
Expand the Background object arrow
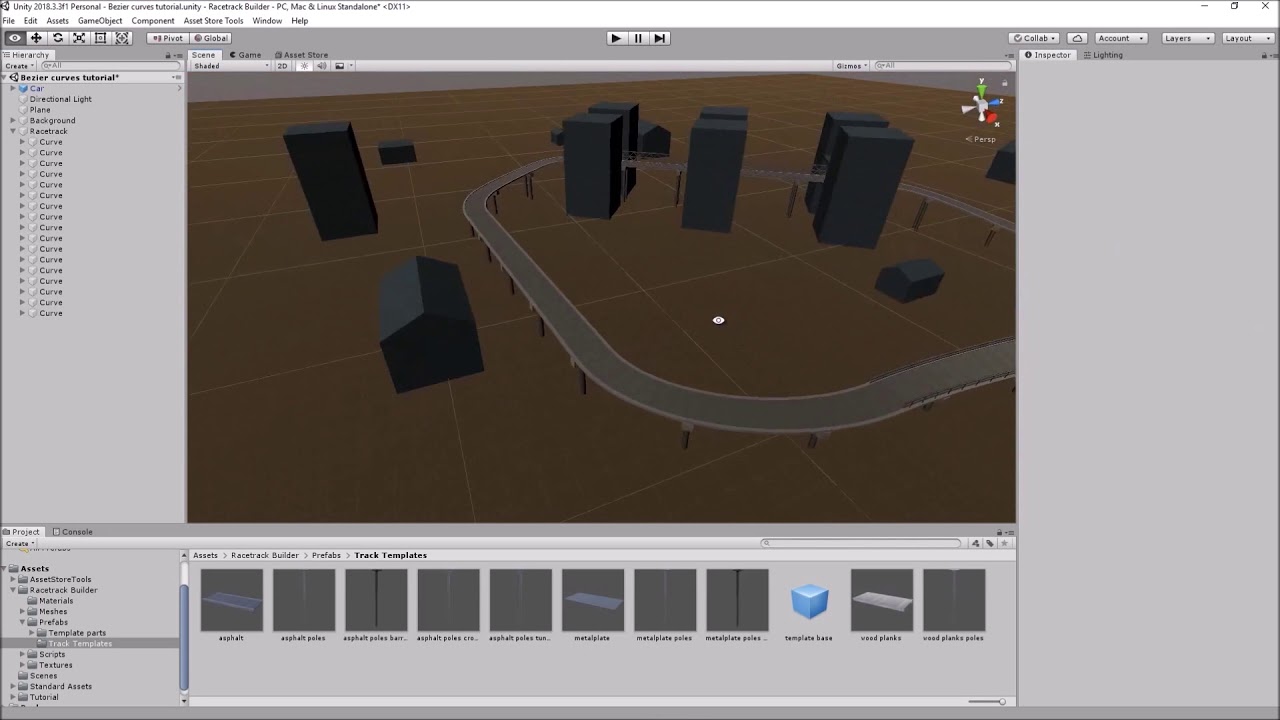(x=13, y=121)
